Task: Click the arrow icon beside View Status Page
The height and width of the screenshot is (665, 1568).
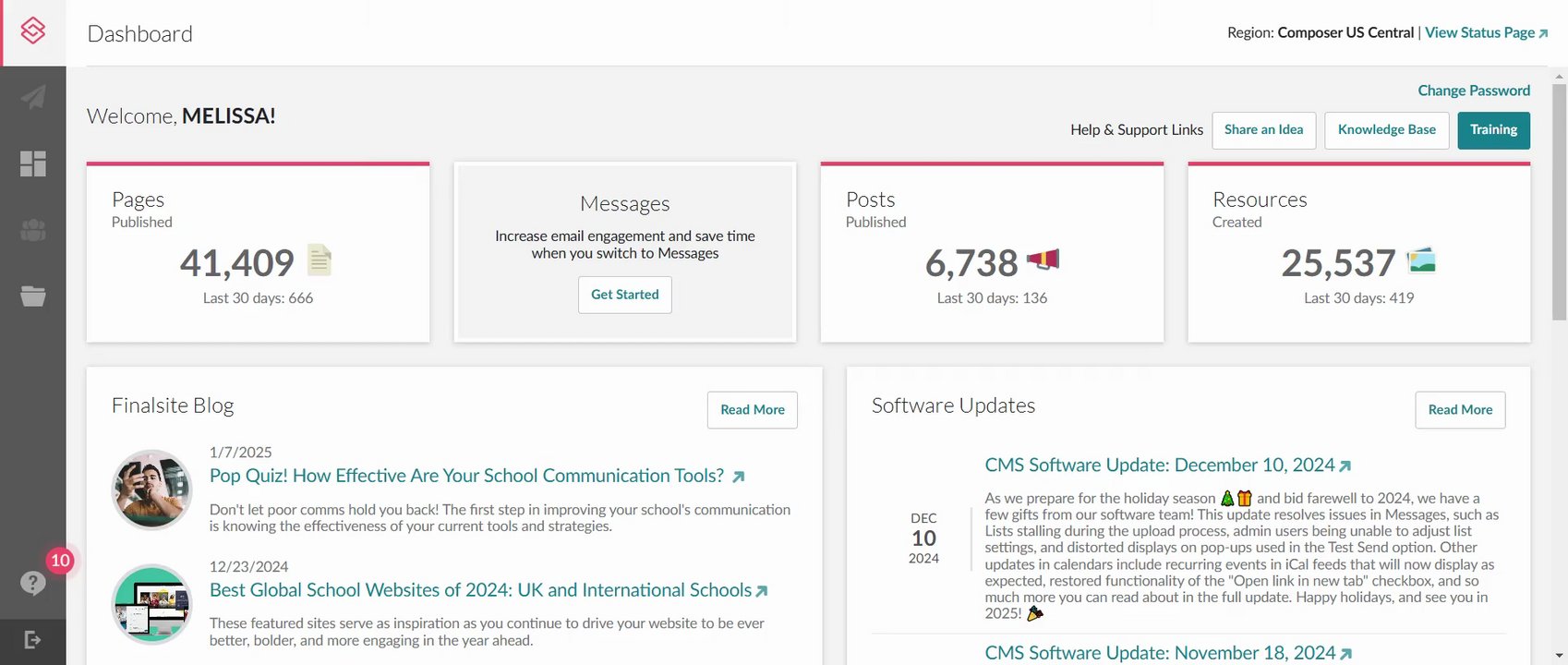Action: pos(1543,33)
